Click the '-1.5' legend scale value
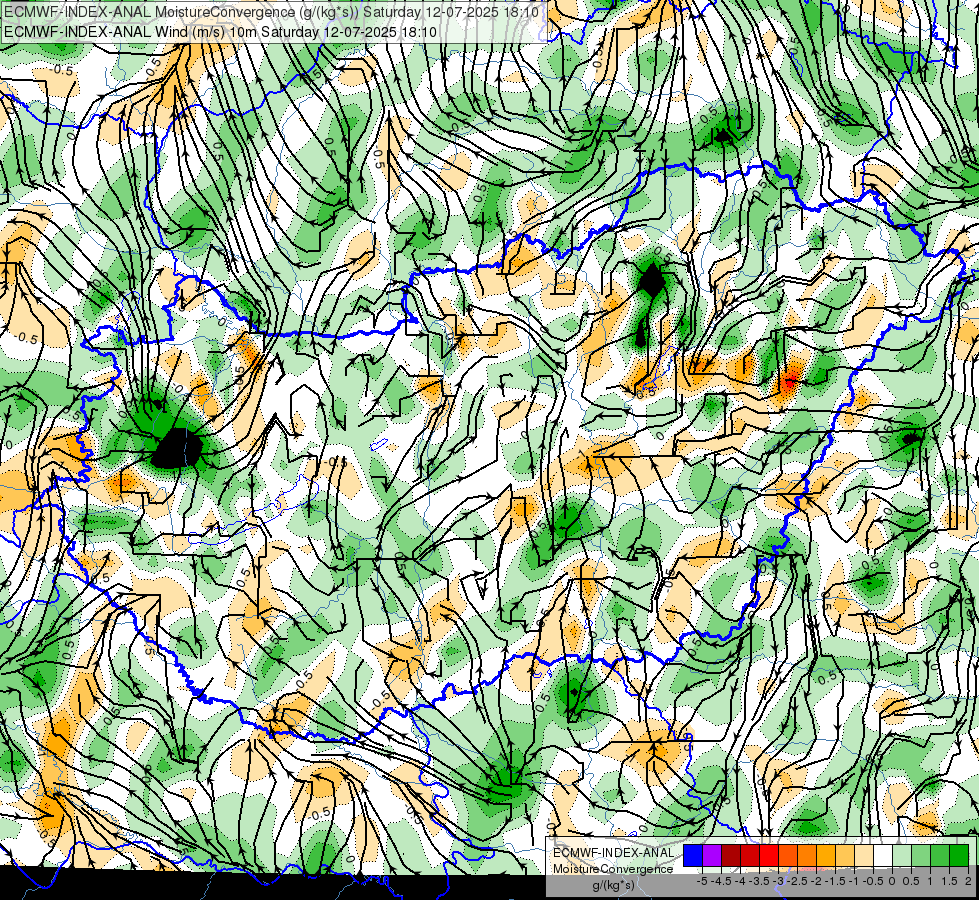 [x=835, y=881]
